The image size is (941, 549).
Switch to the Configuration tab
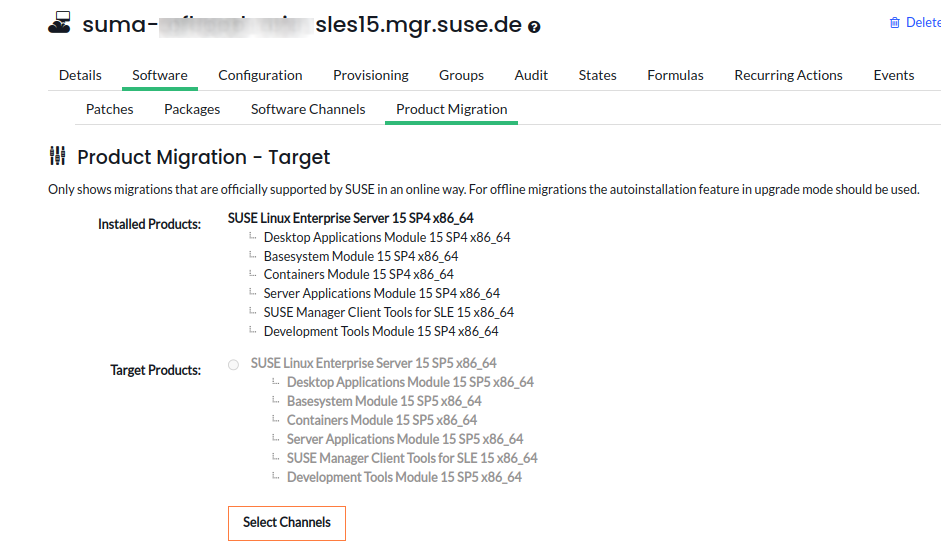click(x=260, y=75)
